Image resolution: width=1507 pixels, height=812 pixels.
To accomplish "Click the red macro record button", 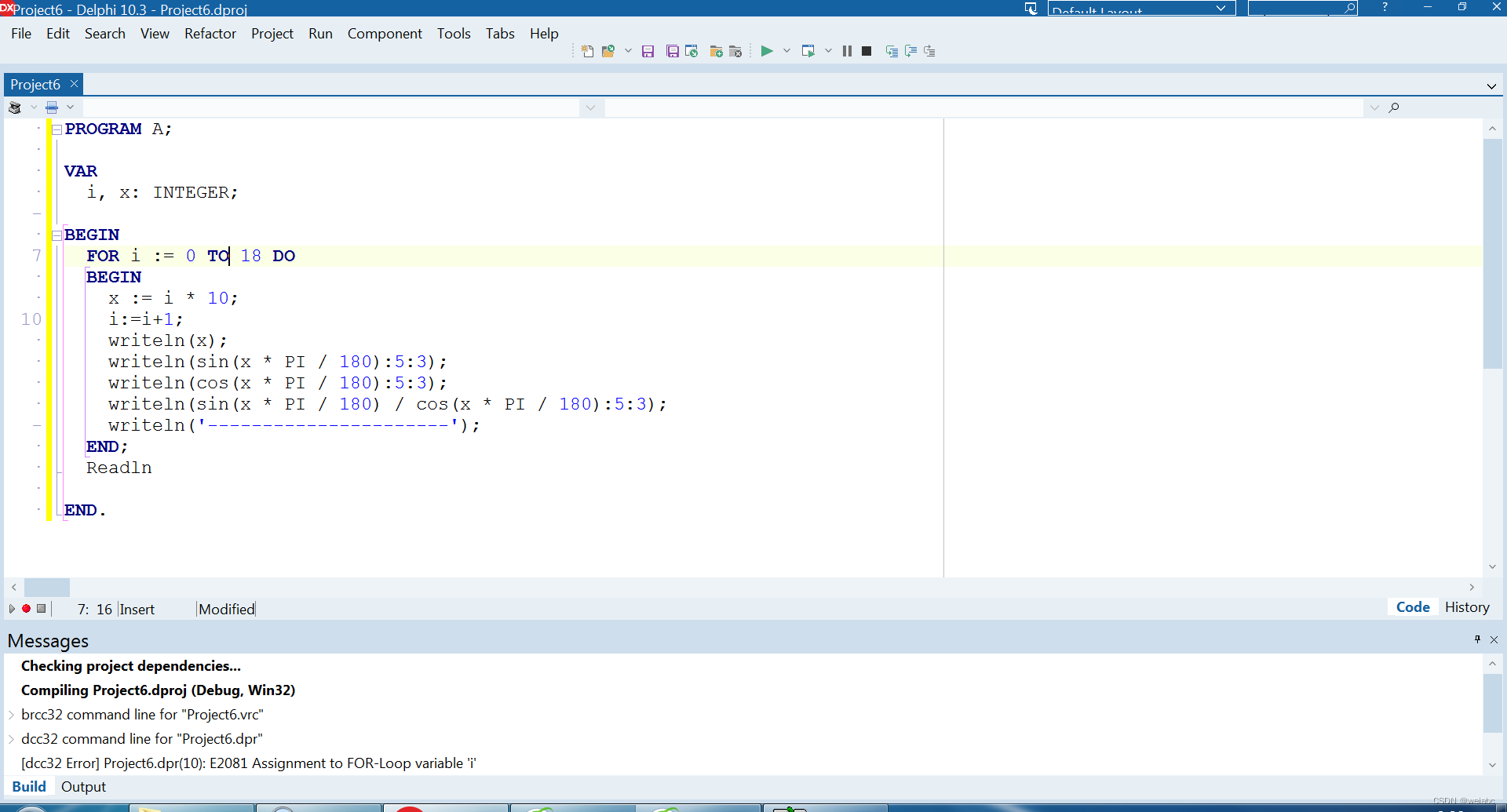I will [26, 609].
